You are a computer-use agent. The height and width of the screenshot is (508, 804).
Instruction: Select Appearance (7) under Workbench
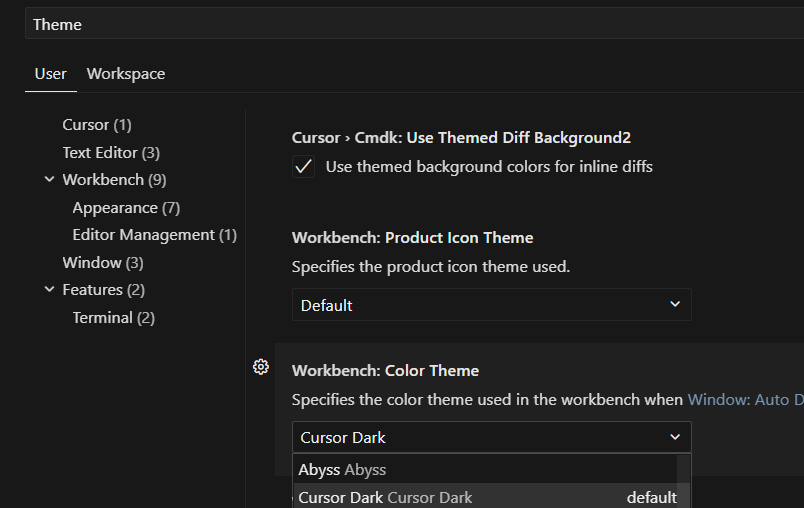tap(126, 208)
